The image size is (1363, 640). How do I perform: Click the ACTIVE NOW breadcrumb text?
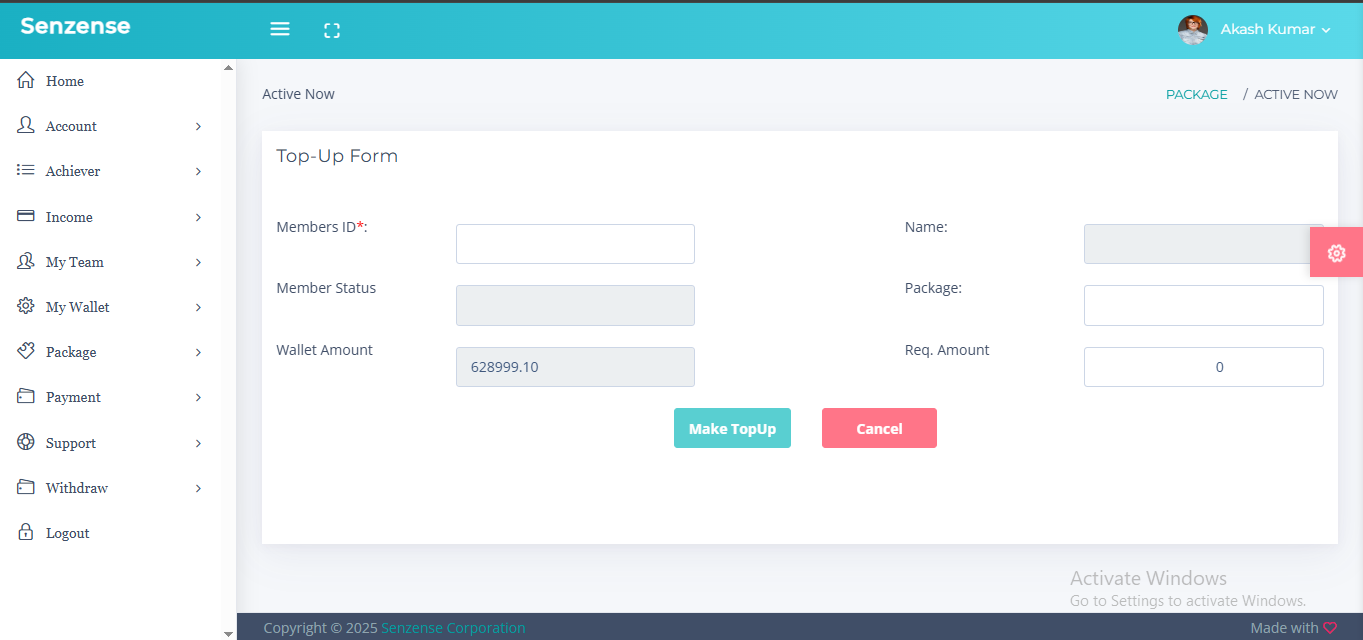(1296, 94)
